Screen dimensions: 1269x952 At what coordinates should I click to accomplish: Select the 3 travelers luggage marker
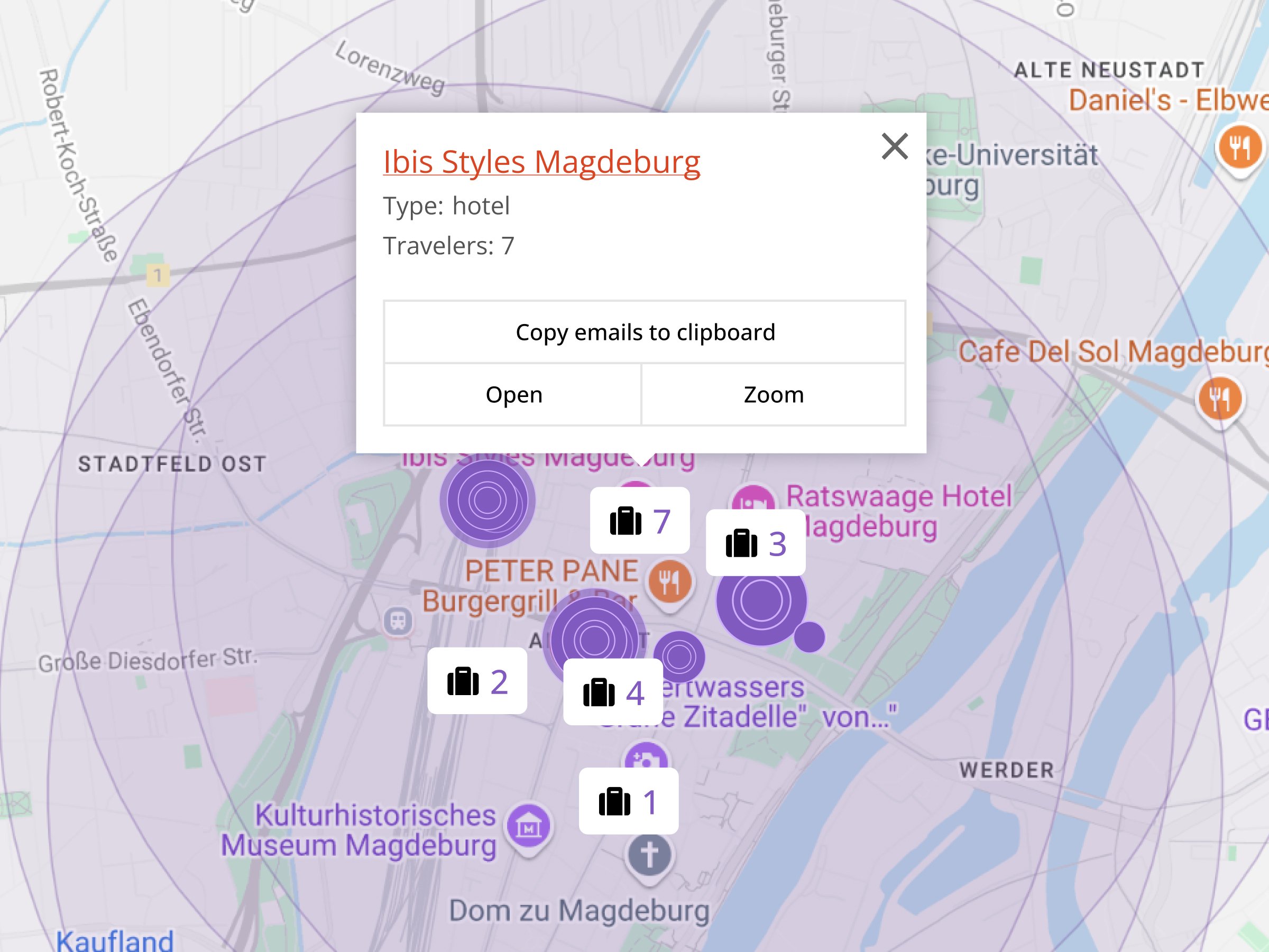click(x=755, y=543)
